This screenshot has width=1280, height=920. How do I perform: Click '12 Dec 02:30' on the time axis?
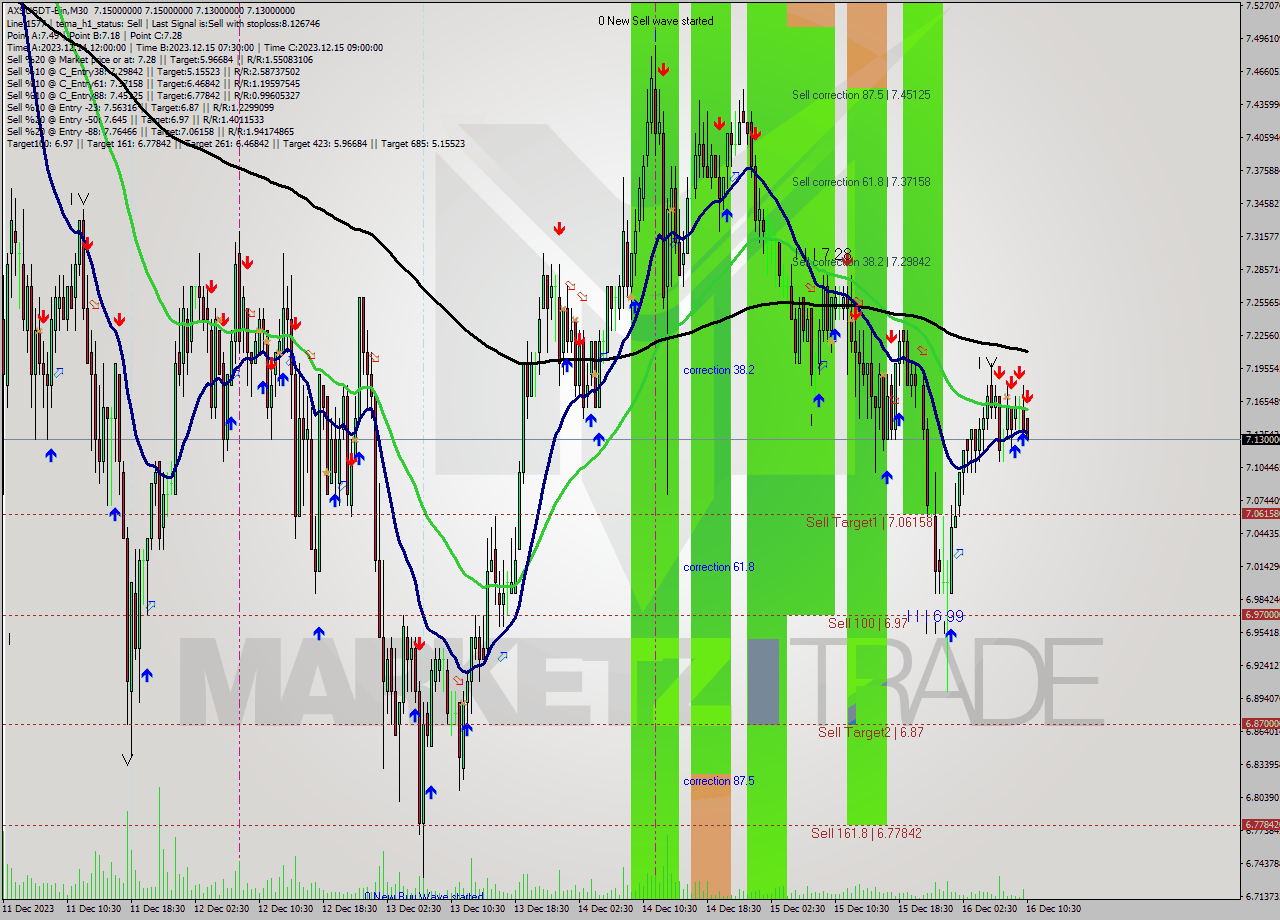point(222,909)
